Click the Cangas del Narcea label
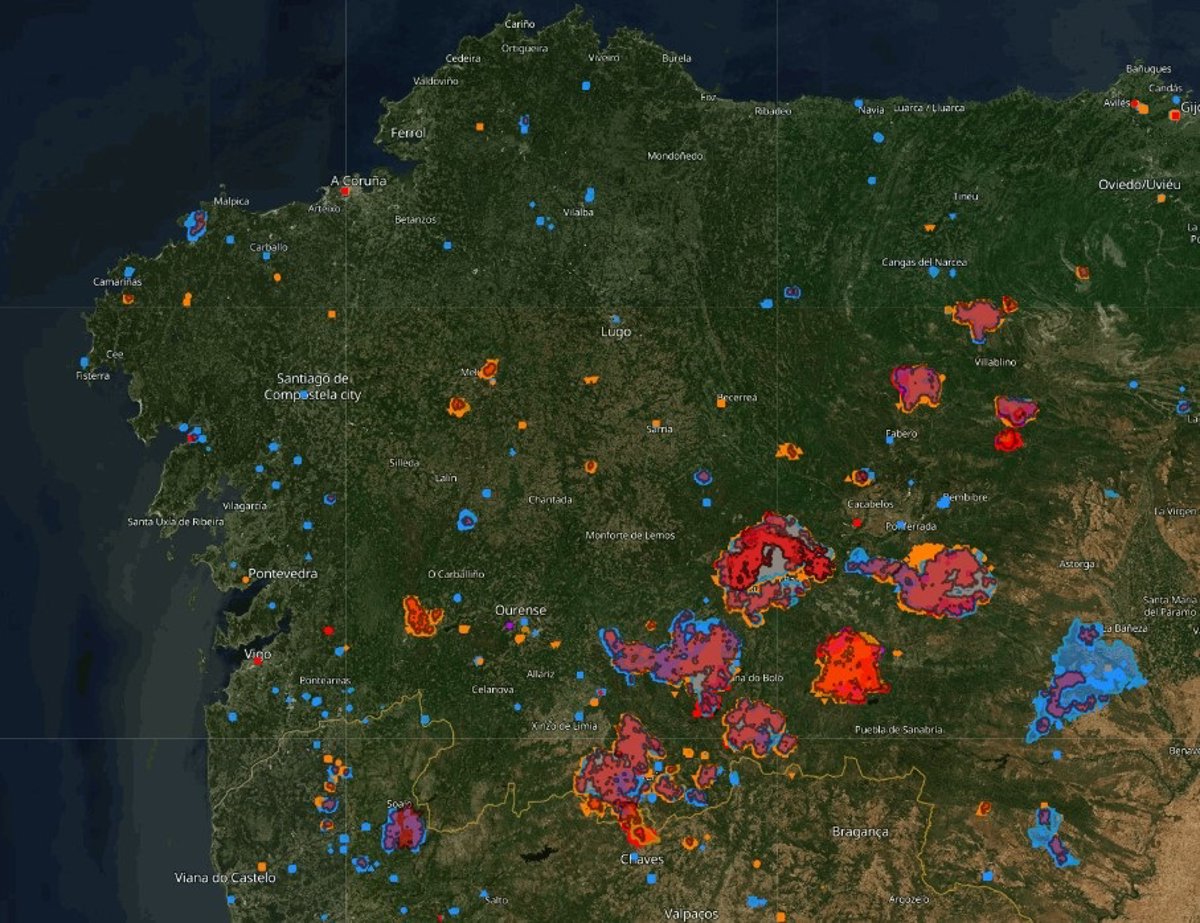The image size is (1200, 923). [924, 262]
